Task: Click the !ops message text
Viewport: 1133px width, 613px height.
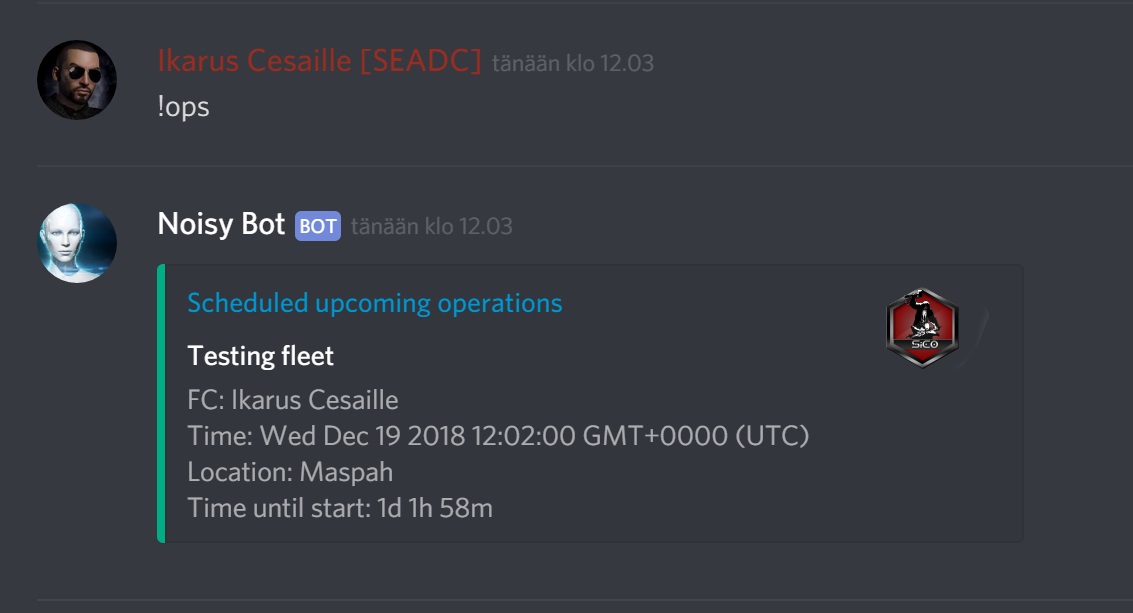Action: 183,107
